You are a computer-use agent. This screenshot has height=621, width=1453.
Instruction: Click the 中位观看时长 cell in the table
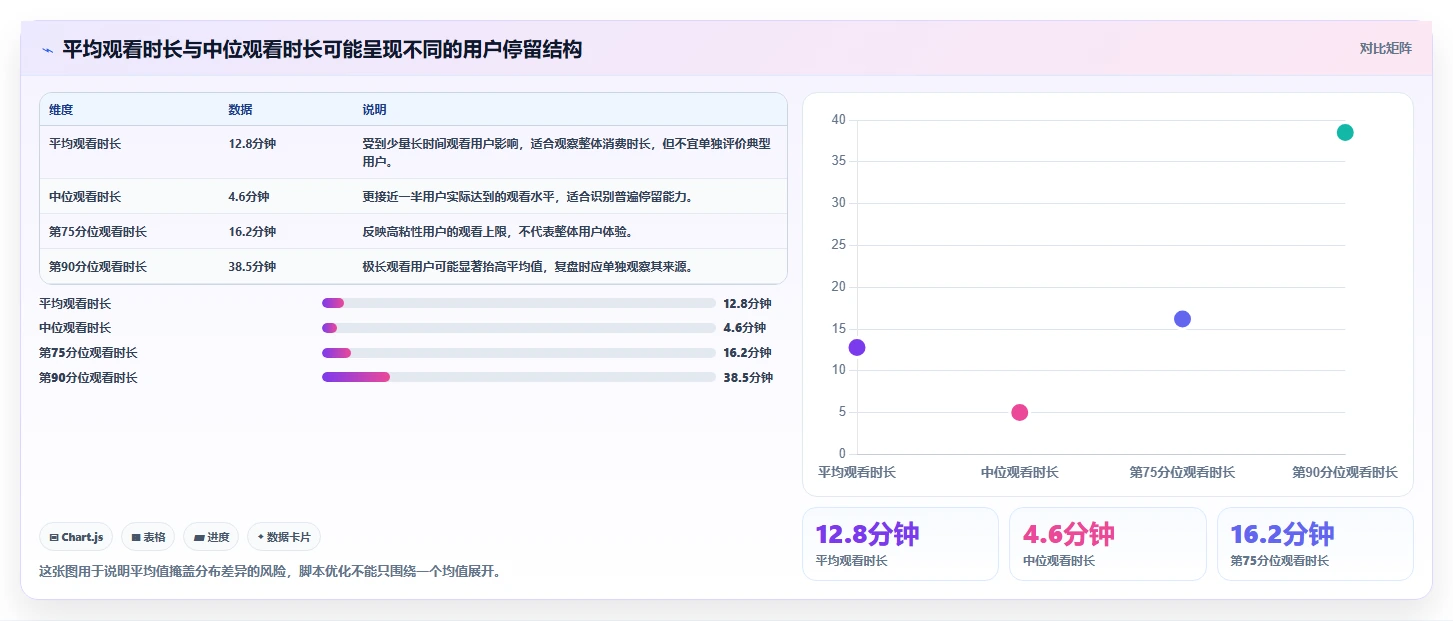tap(85, 197)
